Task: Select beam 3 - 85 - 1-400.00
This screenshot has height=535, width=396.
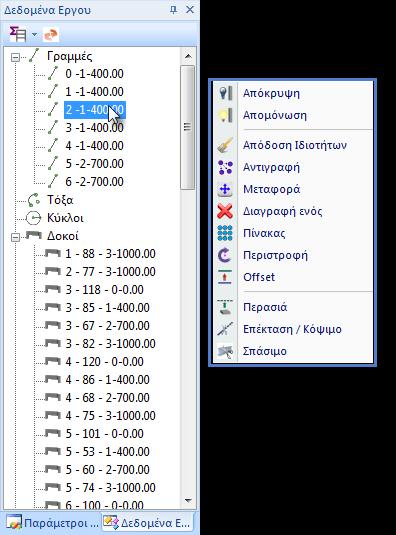Action: [x=107, y=308]
